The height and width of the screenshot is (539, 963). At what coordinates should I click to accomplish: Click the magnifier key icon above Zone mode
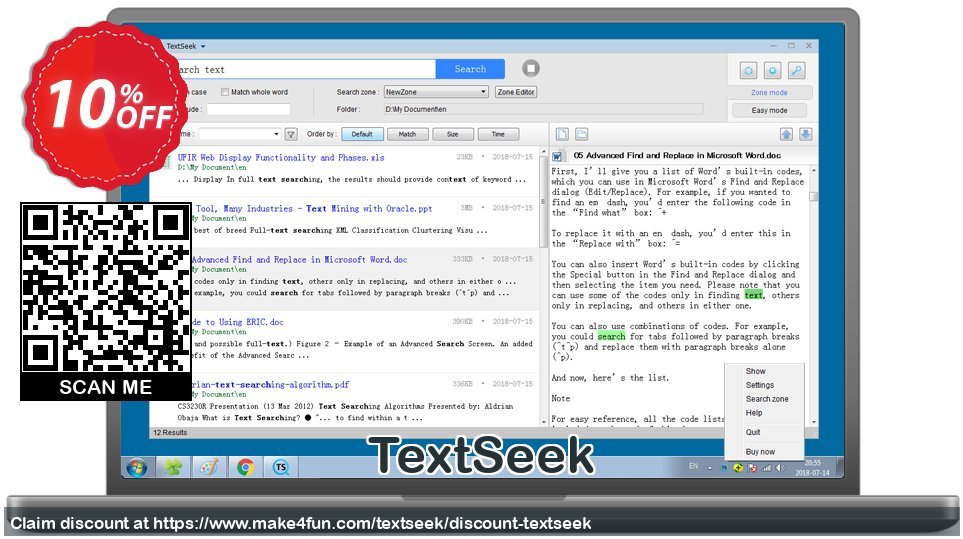(797, 71)
